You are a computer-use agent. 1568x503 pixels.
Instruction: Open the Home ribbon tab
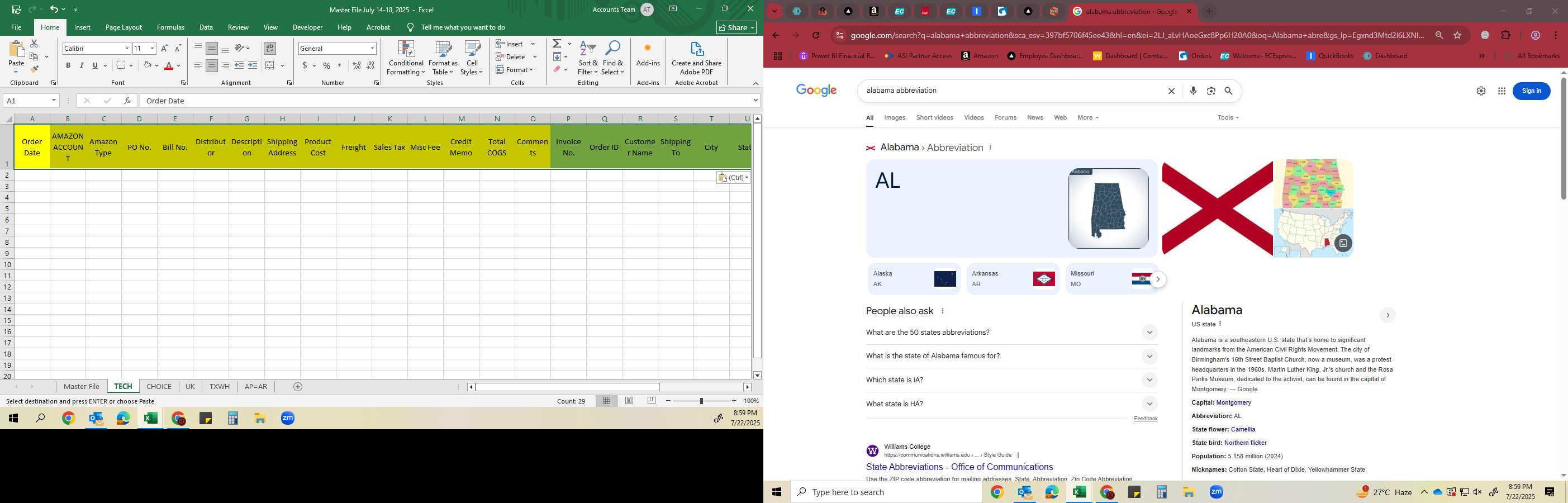(50, 27)
